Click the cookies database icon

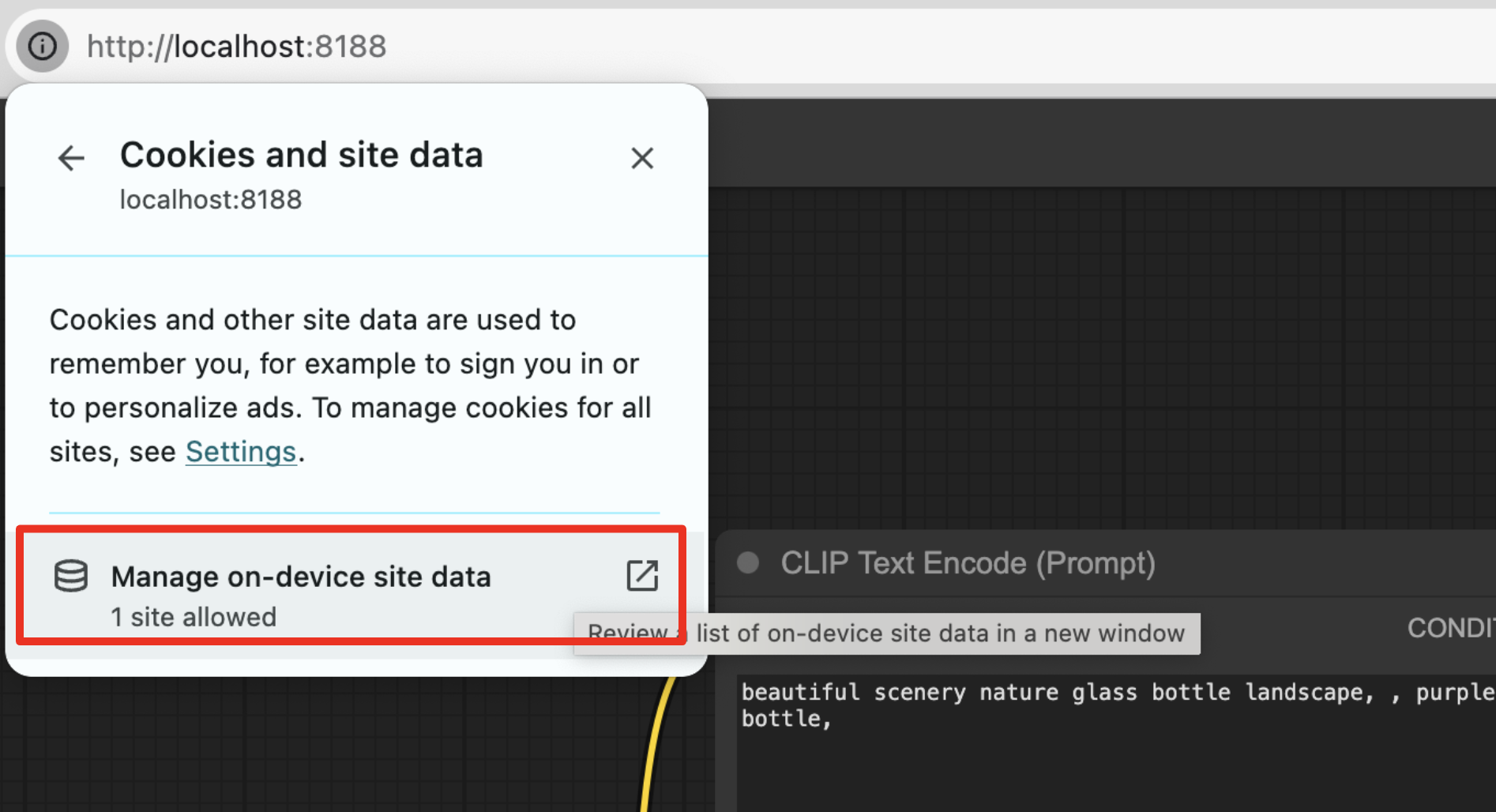point(70,576)
